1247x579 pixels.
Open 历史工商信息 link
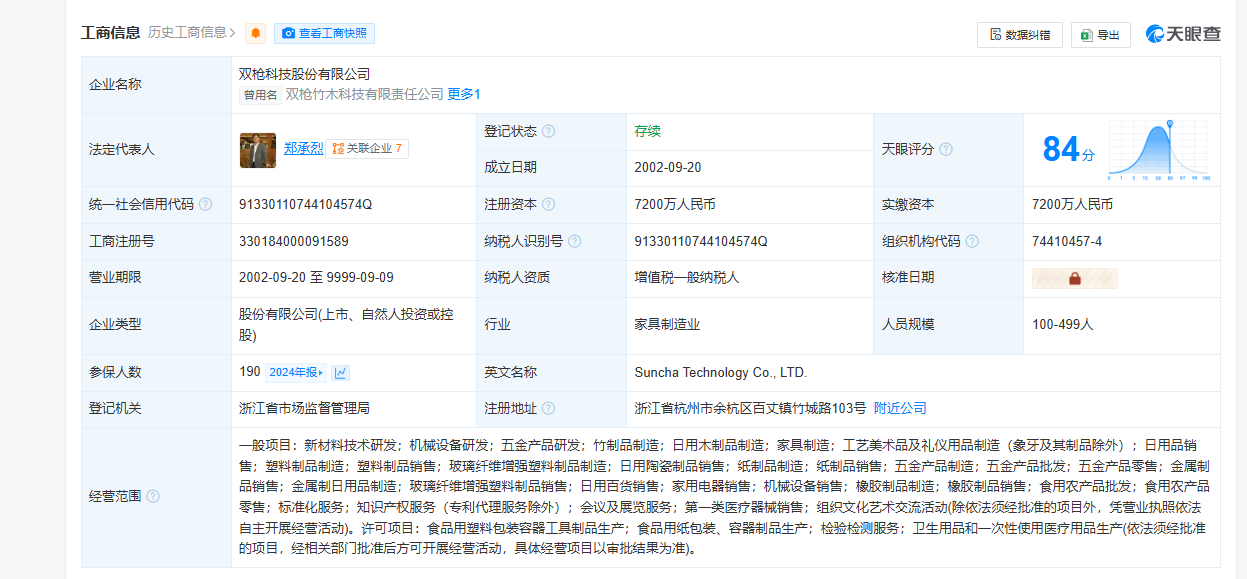[x=191, y=33]
